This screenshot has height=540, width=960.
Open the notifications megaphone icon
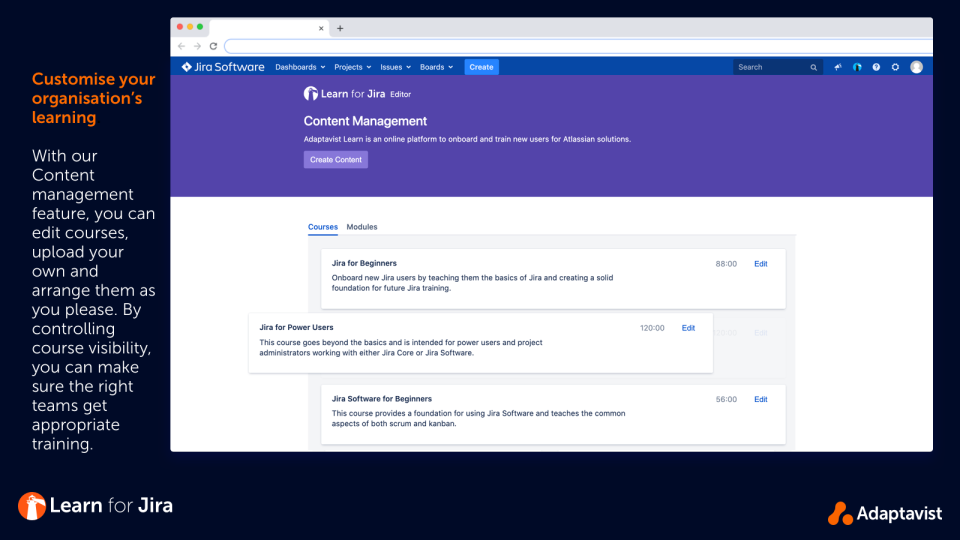(838, 67)
